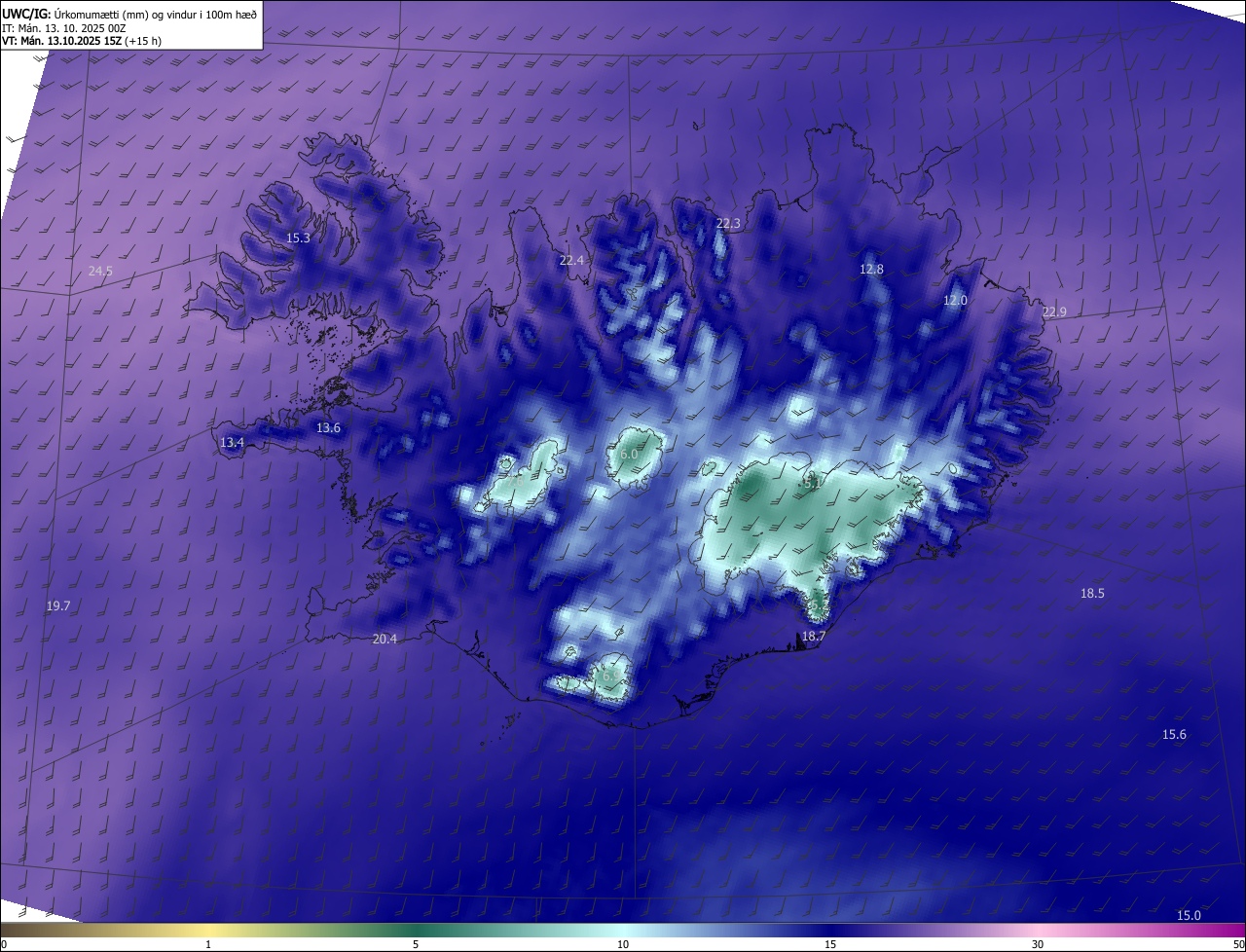Click the 18.7 value on the south coast
This screenshot has width=1246, height=952.
tap(813, 637)
